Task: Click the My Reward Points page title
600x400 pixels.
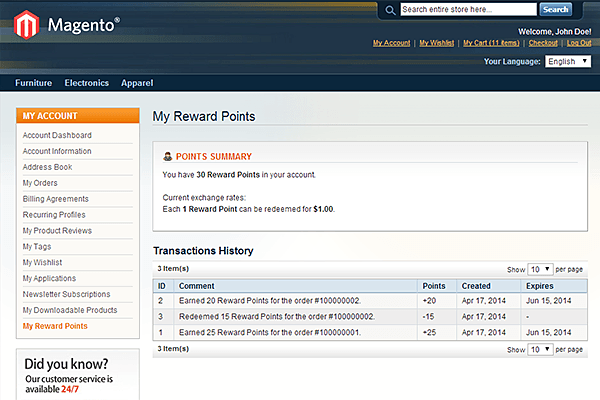Action: tap(204, 116)
